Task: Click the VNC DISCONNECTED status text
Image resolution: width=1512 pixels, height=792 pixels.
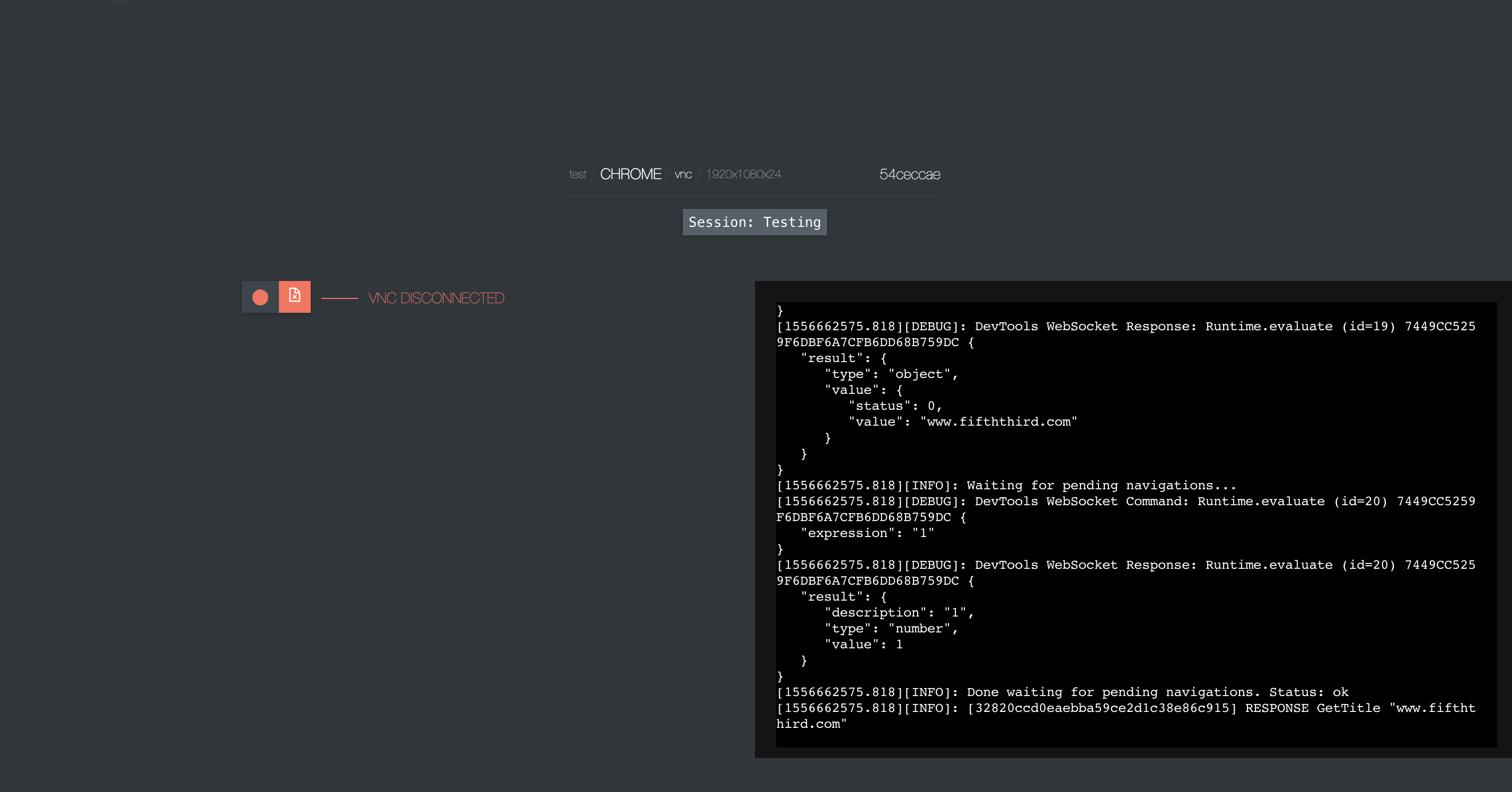Action: point(436,298)
